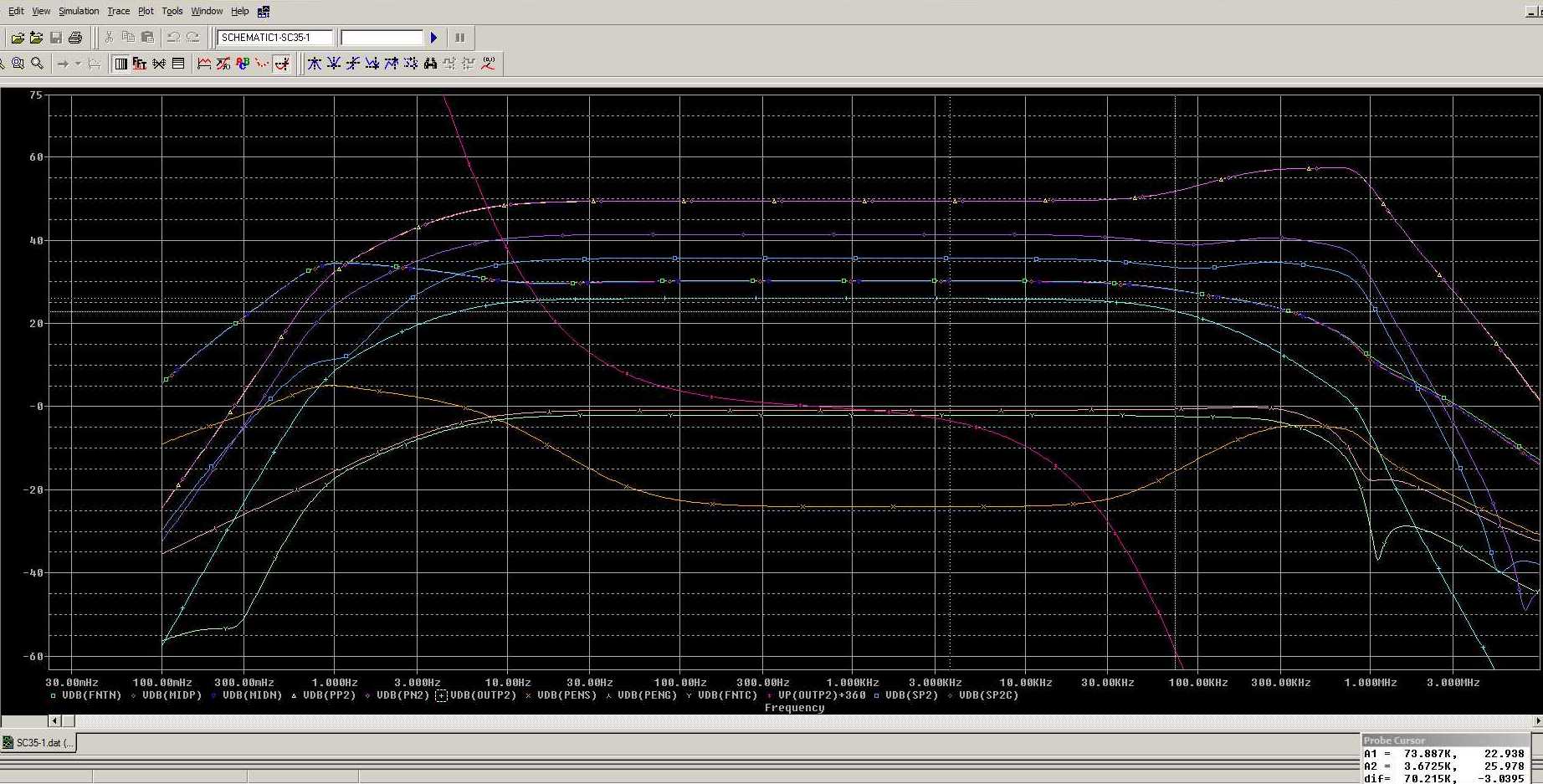
Task: Open the Trace menu
Action: (x=118, y=11)
